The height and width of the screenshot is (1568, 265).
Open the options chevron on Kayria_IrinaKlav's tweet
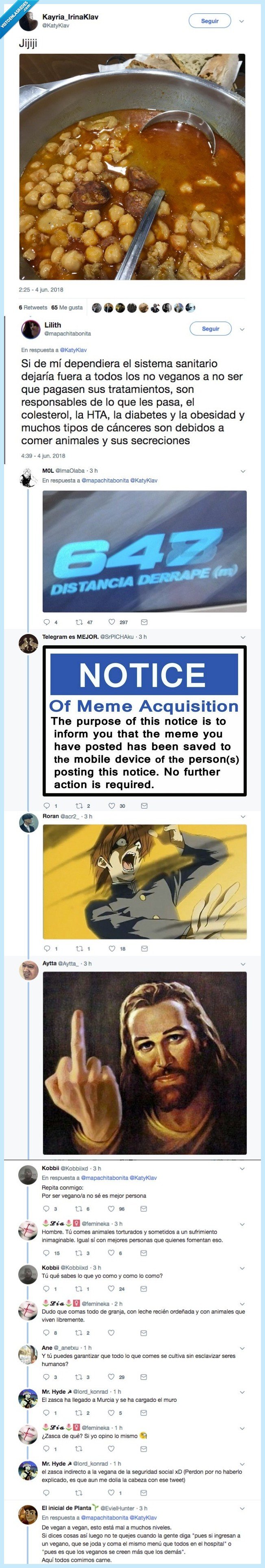tap(242, 21)
